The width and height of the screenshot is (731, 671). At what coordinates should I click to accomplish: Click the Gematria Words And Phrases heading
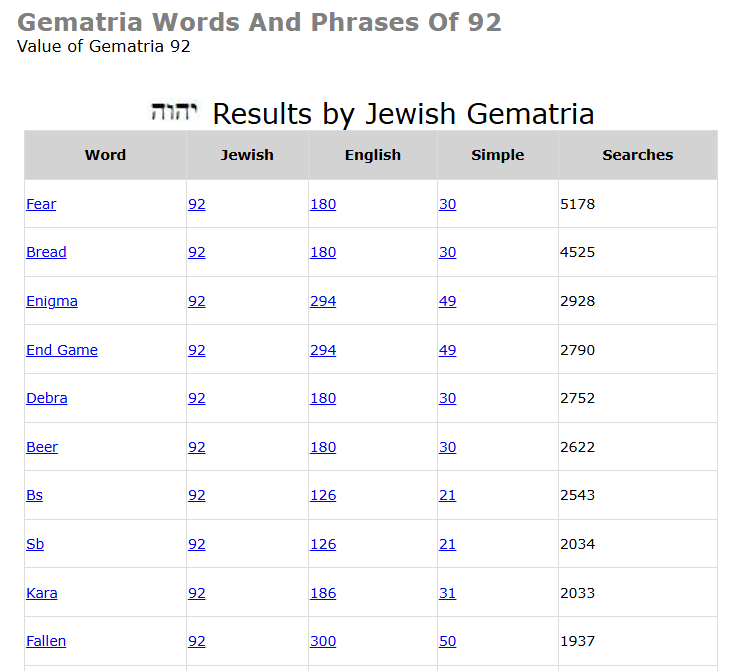259,22
